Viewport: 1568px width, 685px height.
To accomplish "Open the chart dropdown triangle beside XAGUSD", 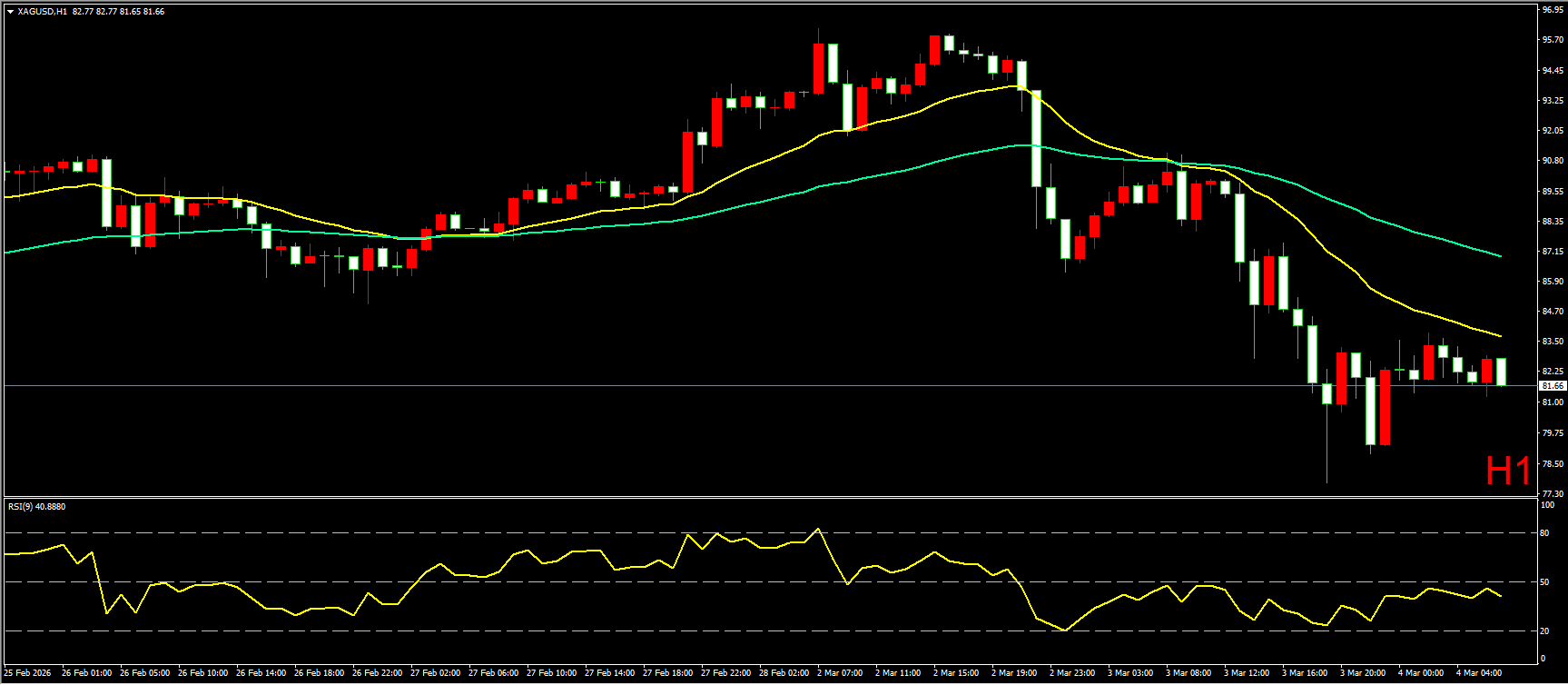I will [x=10, y=12].
